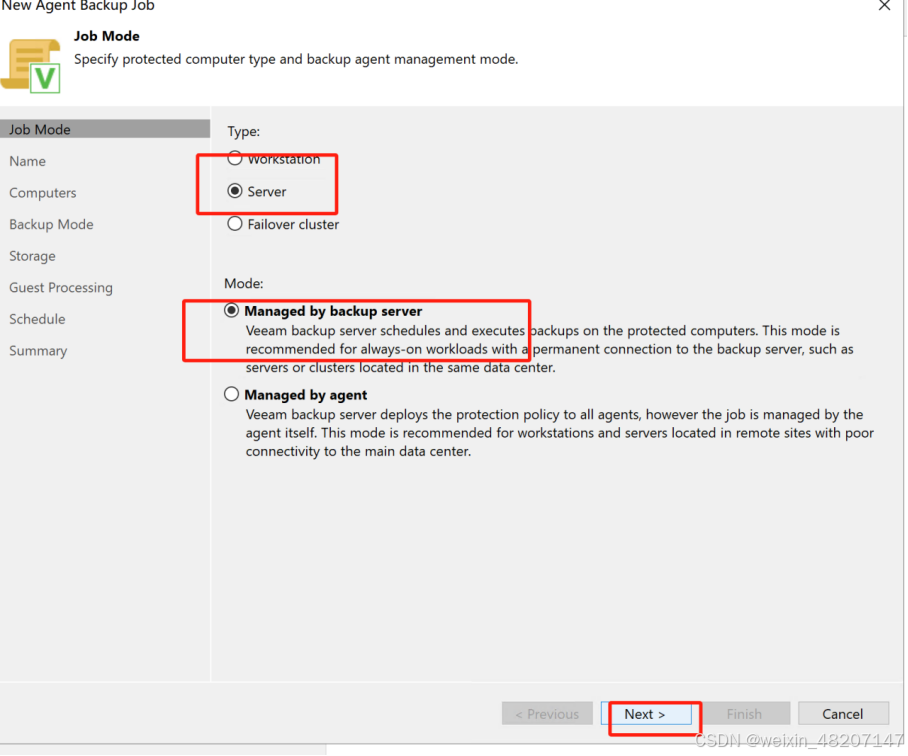The height and width of the screenshot is (756, 908).
Task: Go to the Schedule wizard step
Action: [37, 319]
